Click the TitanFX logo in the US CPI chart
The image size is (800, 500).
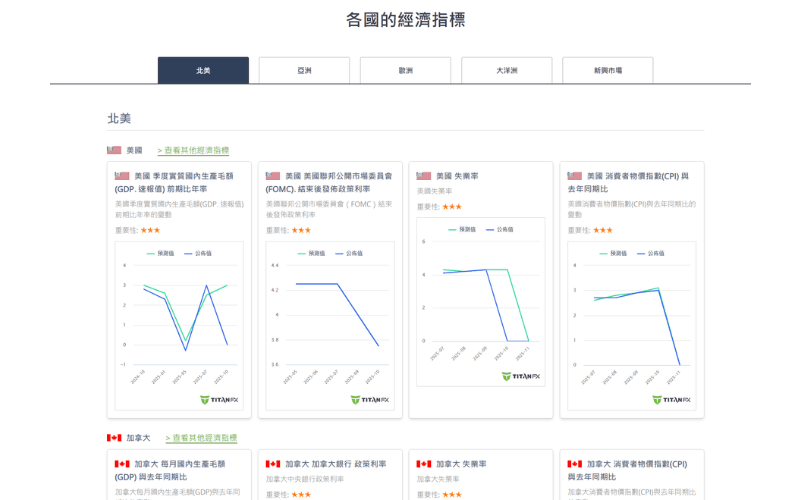[x=671, y=399]
